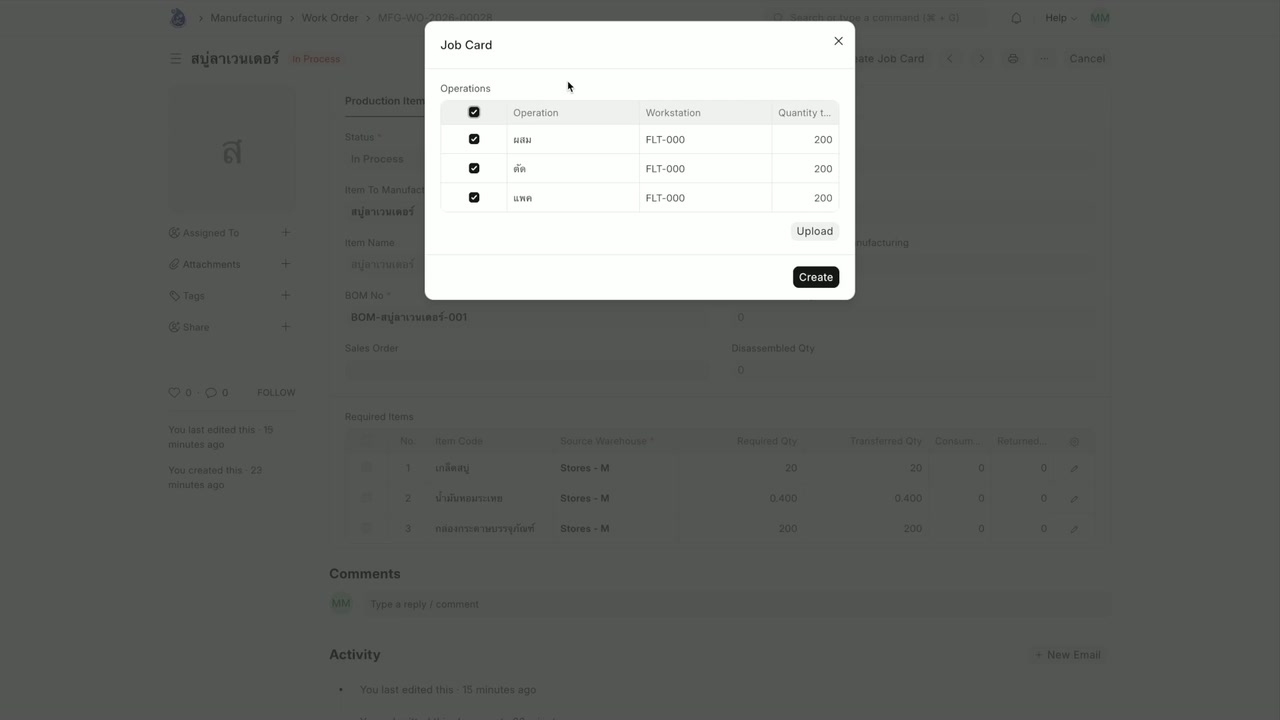
Task: Click the Sales Order input field
Action: click(x=527, y=370)
